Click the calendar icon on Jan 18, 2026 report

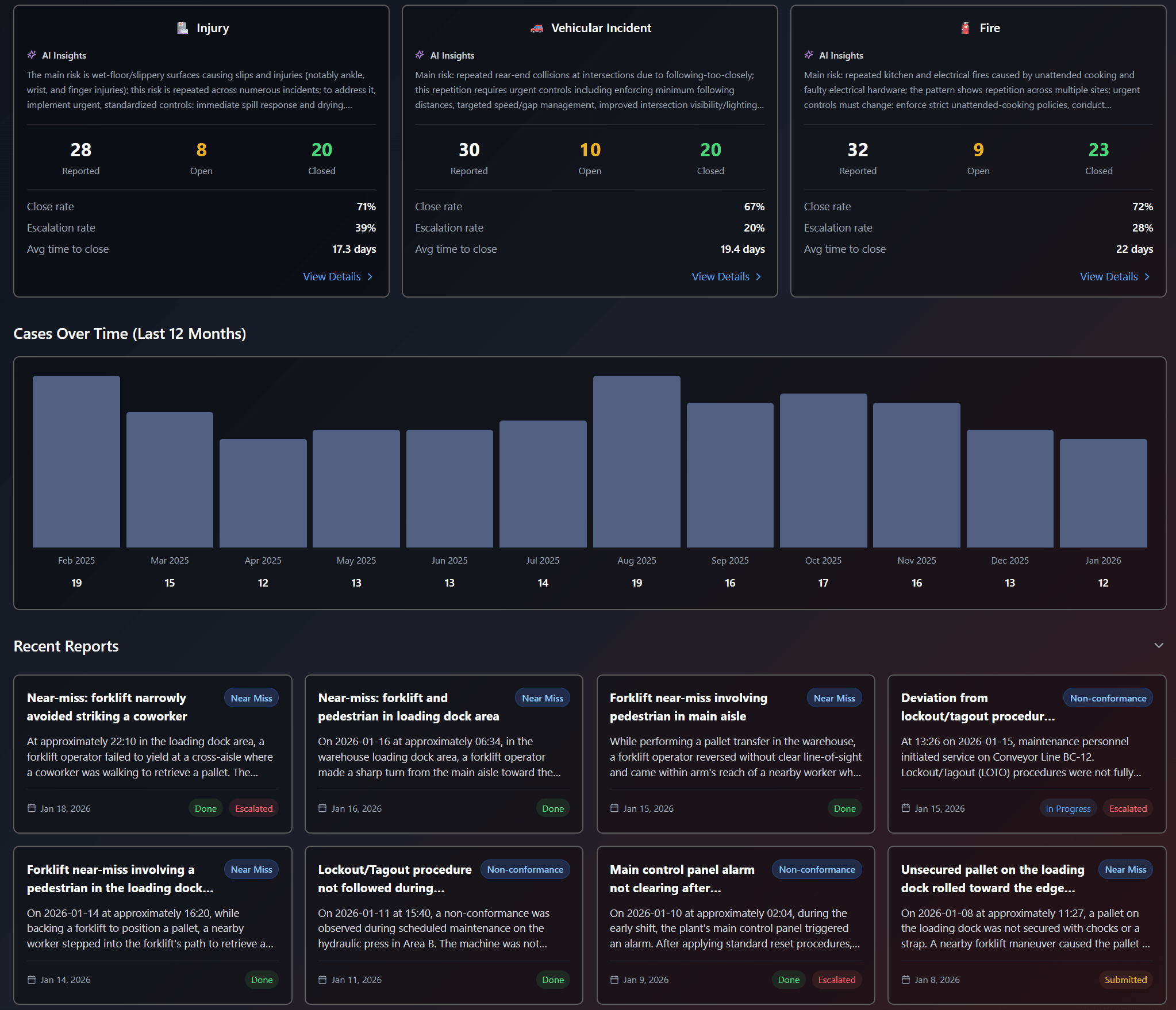[x=32, y=808]
